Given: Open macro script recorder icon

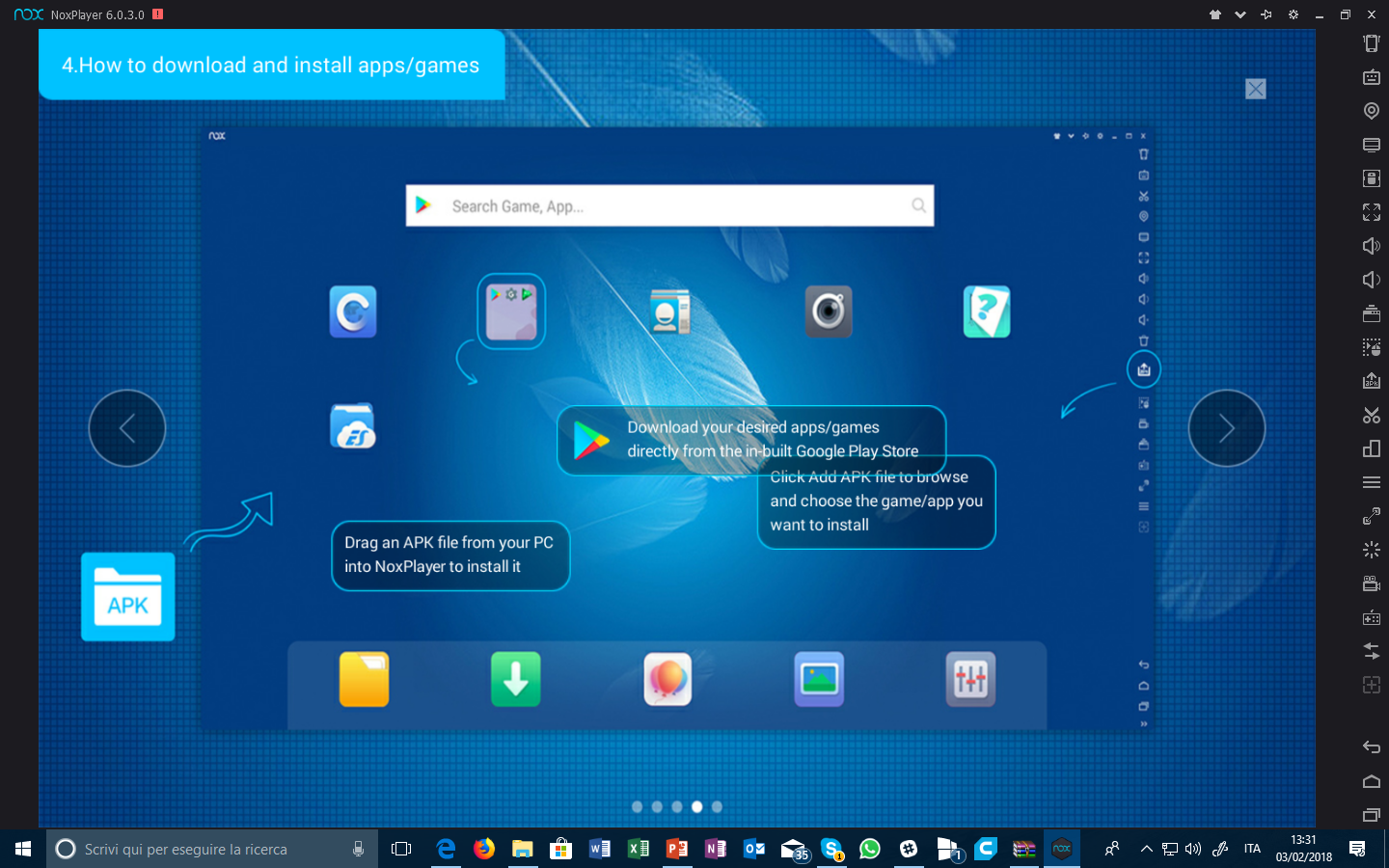Looking at the screenshot, I should click(x=1371, y=347).
